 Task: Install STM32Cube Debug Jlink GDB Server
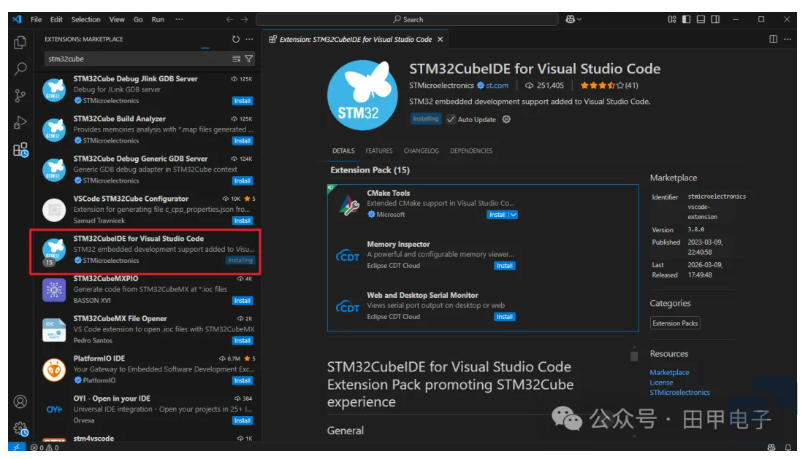click(242, 101)
